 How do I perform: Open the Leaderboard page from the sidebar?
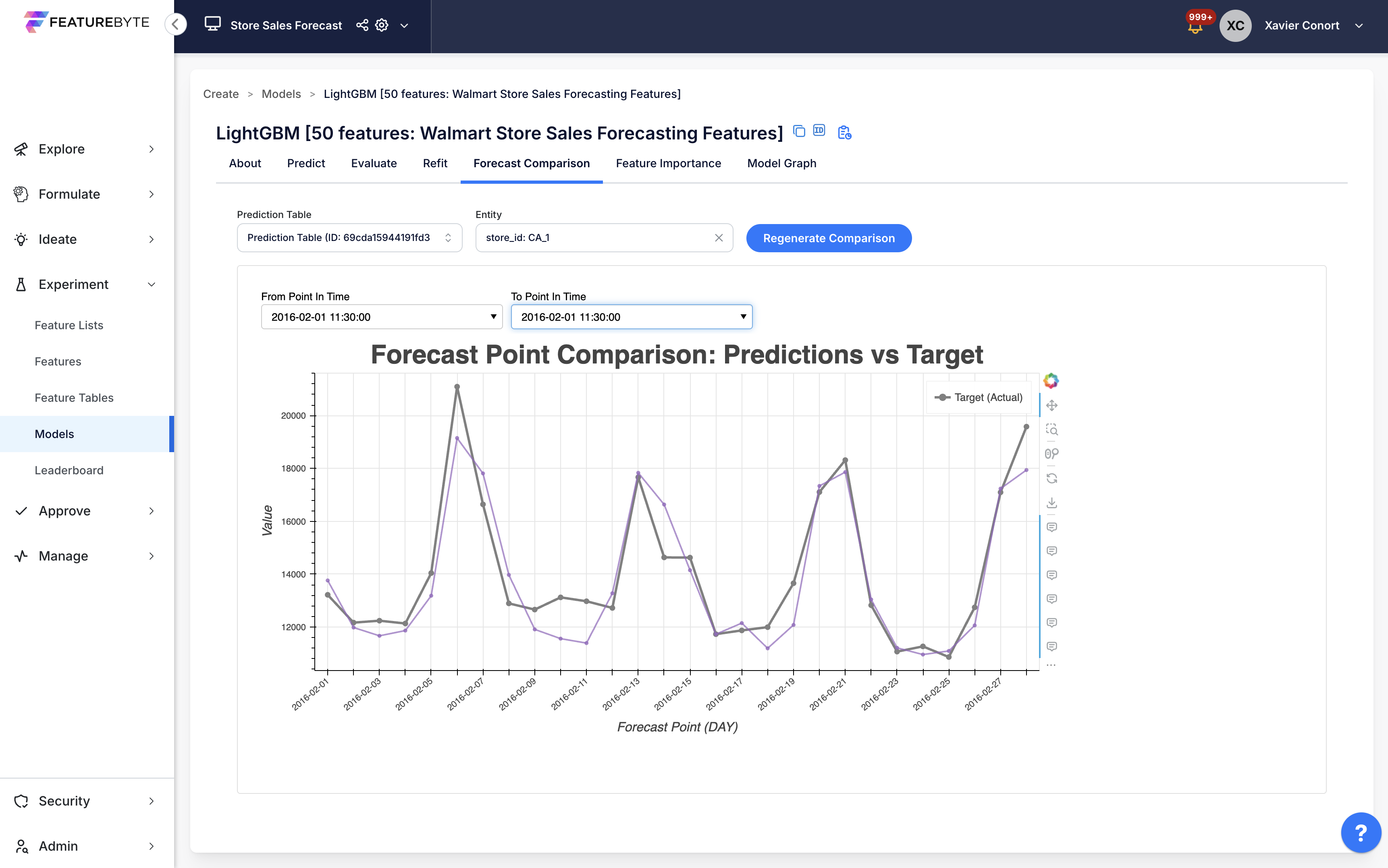[69, 469]
